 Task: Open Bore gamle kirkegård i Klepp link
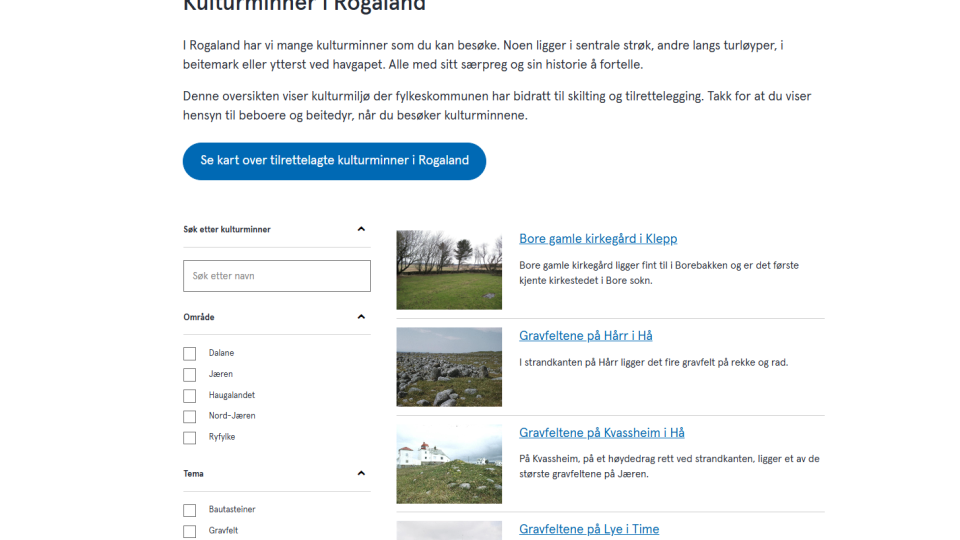tap(598, 239)
